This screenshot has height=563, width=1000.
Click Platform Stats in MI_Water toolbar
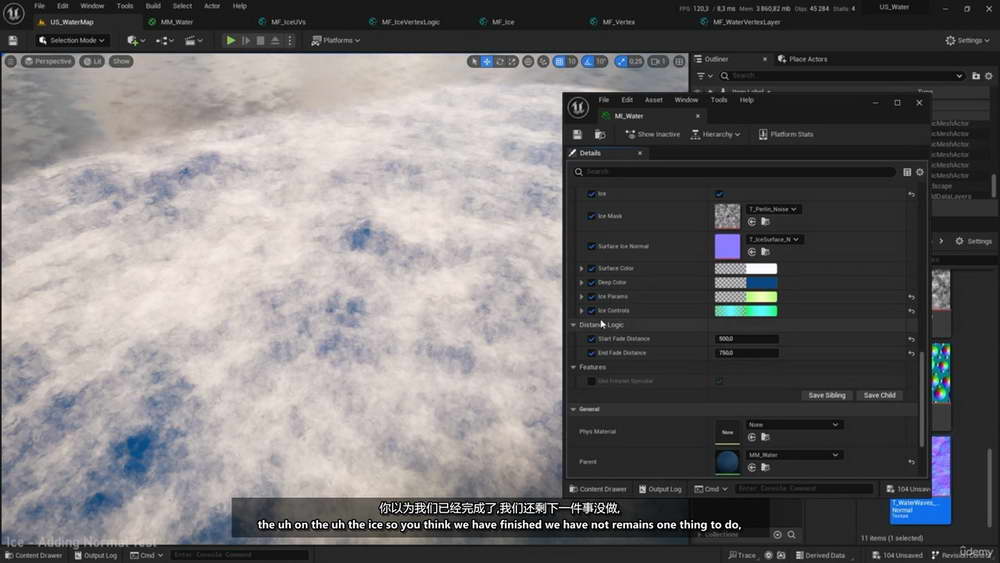786,135
